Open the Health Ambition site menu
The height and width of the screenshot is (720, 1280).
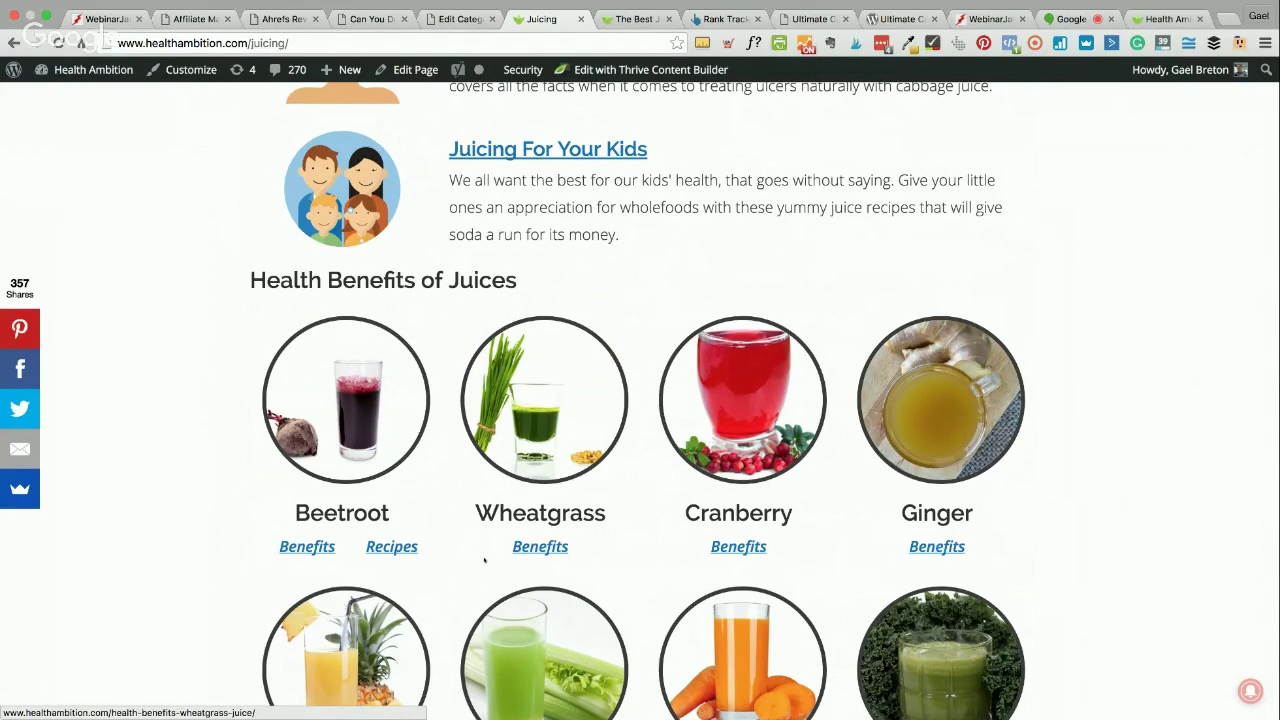coord(84,70)
